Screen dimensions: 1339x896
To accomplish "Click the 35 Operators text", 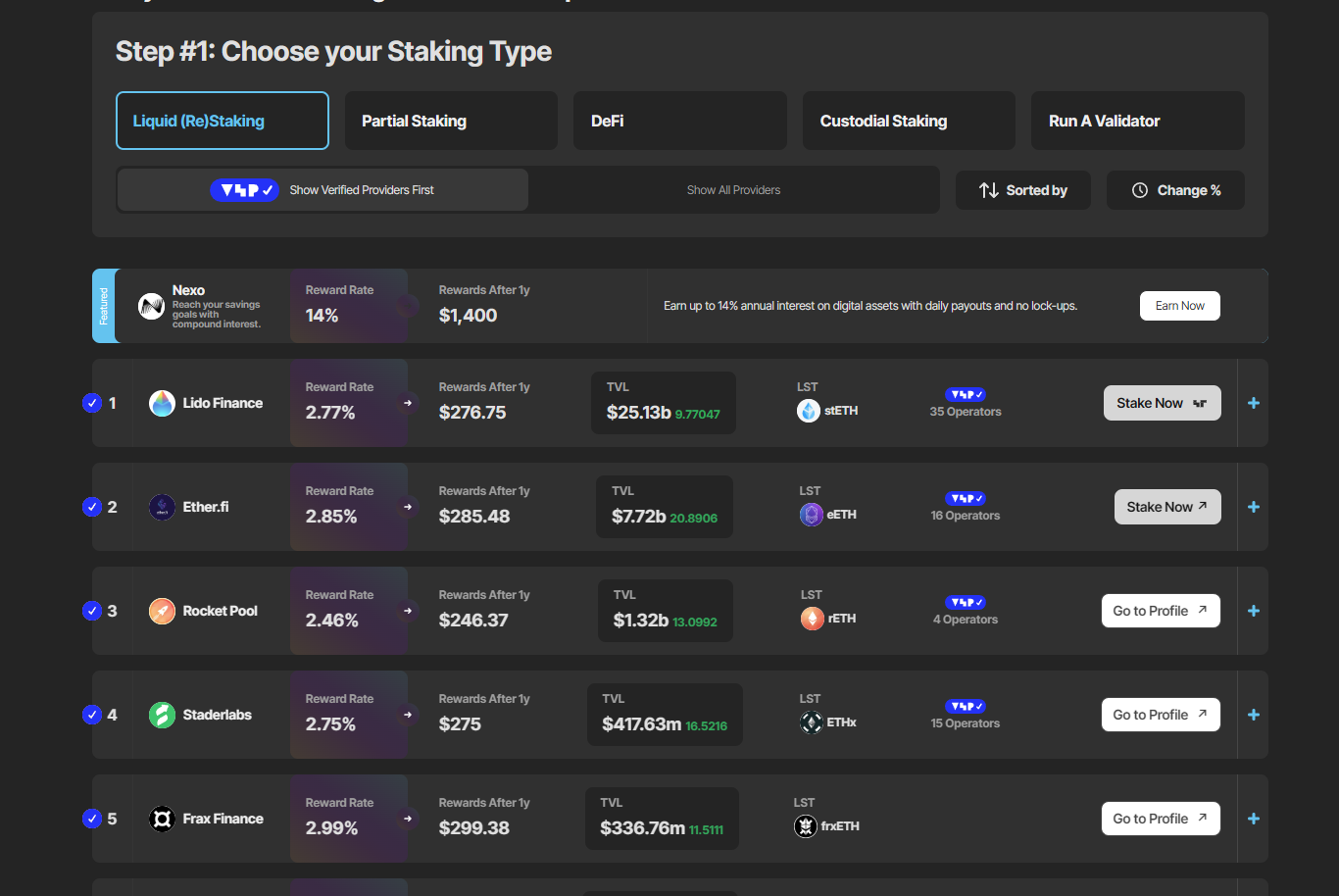I will point(966,412).
